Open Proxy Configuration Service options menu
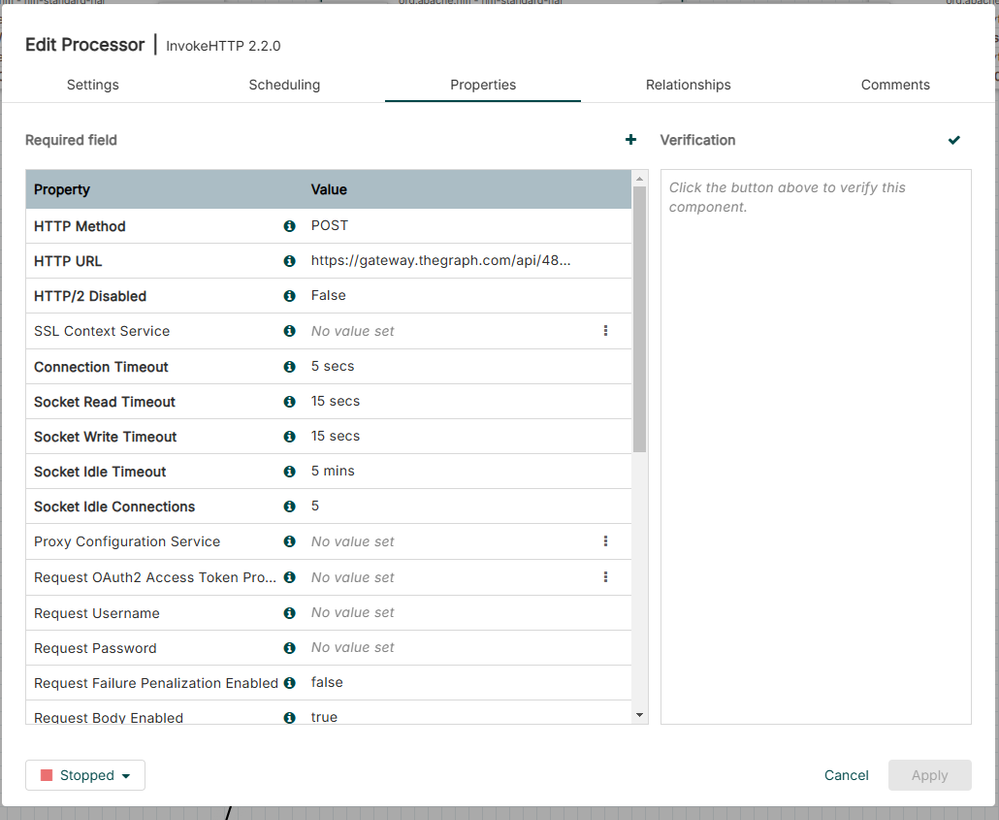Image resolution: width=999 pixels, height=820 pixels. (605, 541)
